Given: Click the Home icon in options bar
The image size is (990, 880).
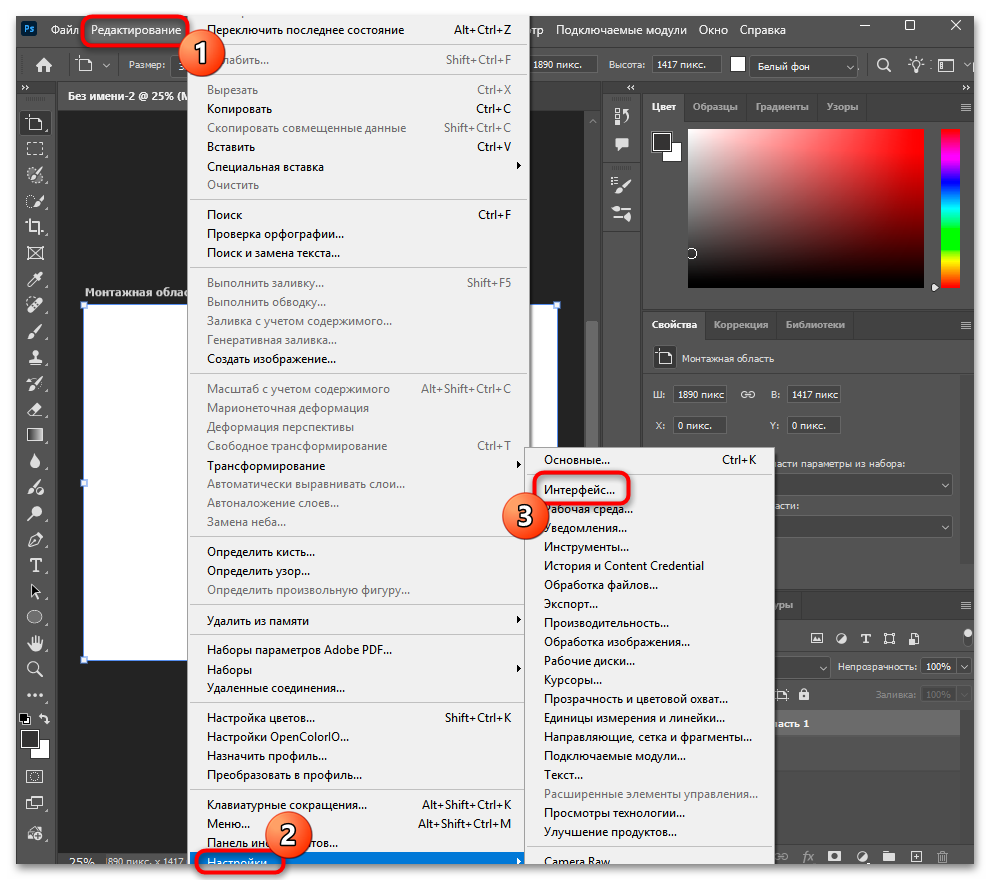Looking at the screenshot, I should pos(43,66).
